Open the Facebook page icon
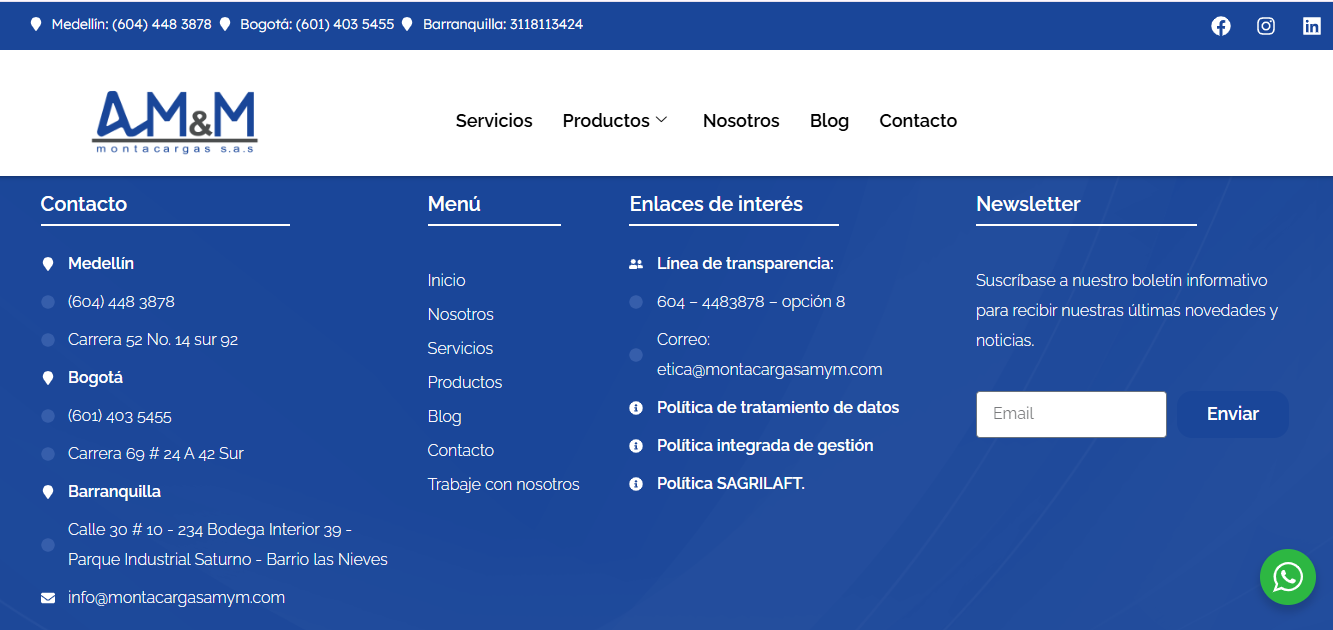This screenshot has height=630, width=1333. pyautogui.click(x=1221, y=26)
